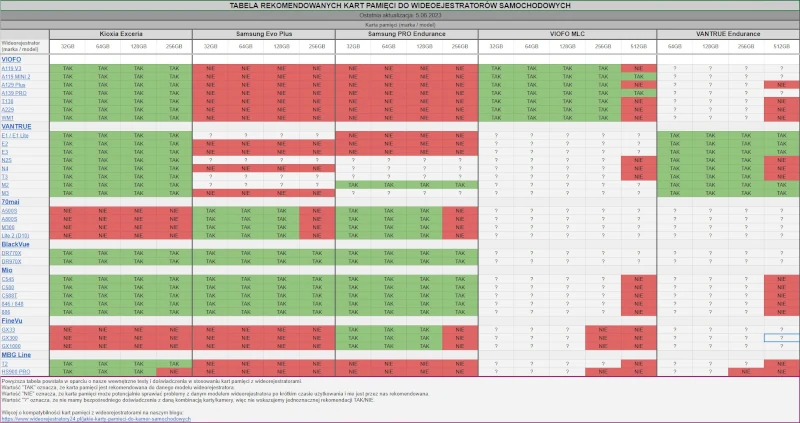The height and width of the screenshot is (423, 800).
Task: Open the M300 model link
Action: [8, 227]
